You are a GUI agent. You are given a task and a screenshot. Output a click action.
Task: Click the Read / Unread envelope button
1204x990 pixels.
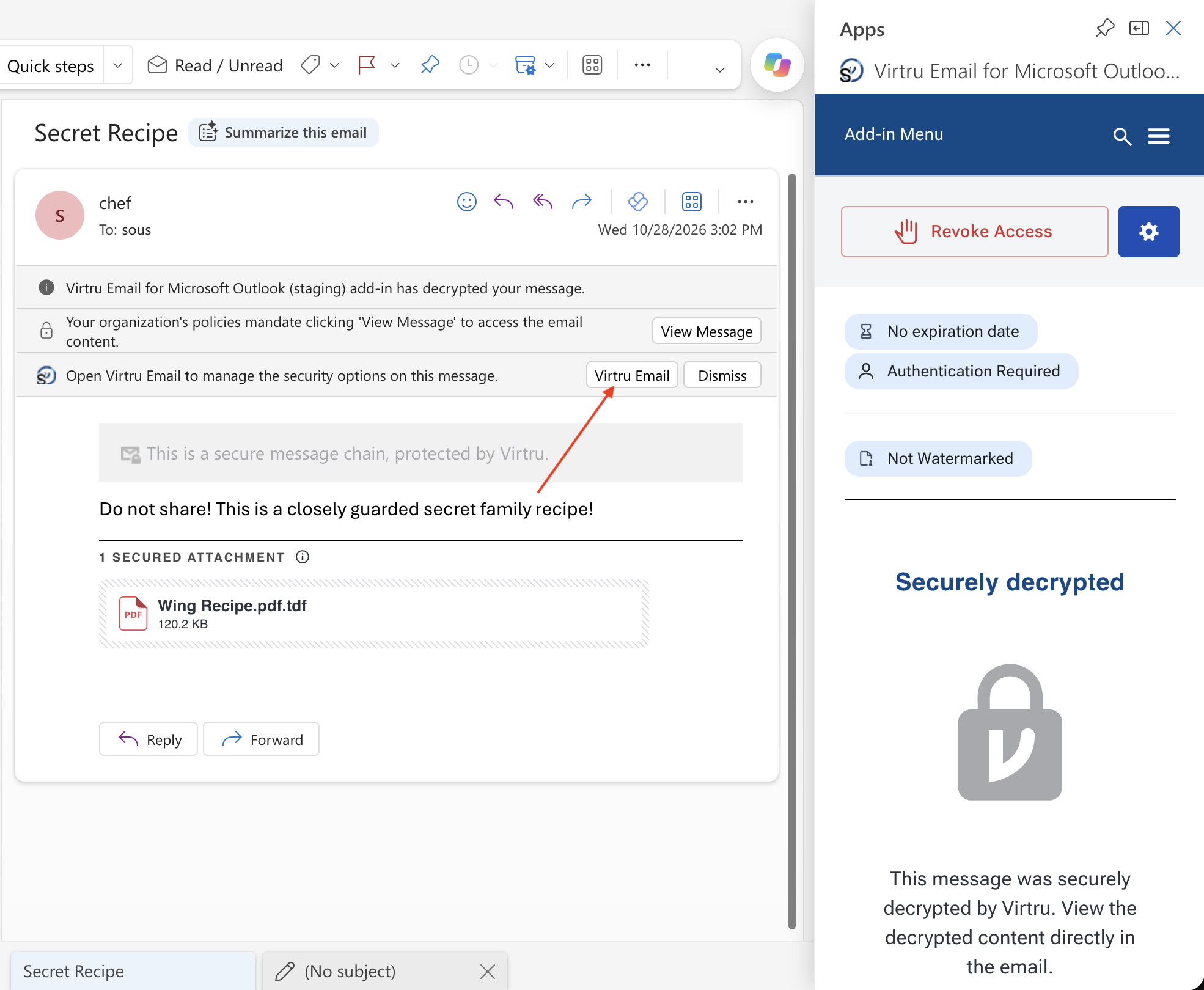(x=215, y=65)
